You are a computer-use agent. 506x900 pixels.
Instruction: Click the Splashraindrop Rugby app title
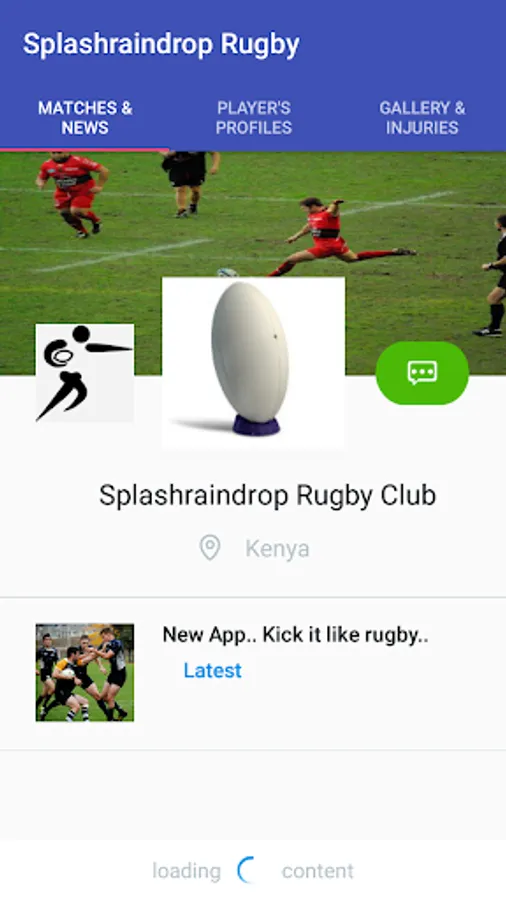161,44
